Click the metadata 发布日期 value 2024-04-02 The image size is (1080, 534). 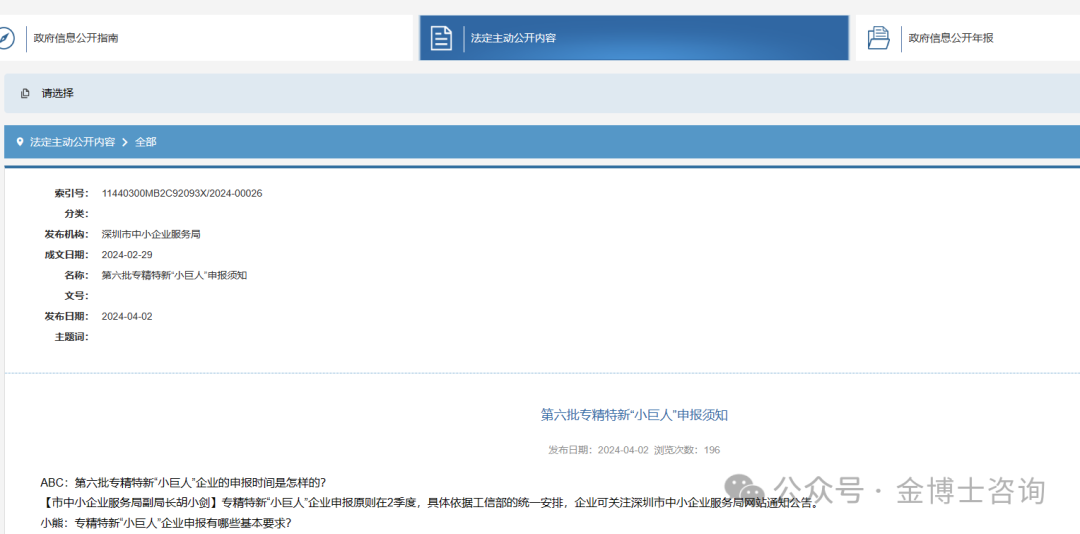point(127,317)
